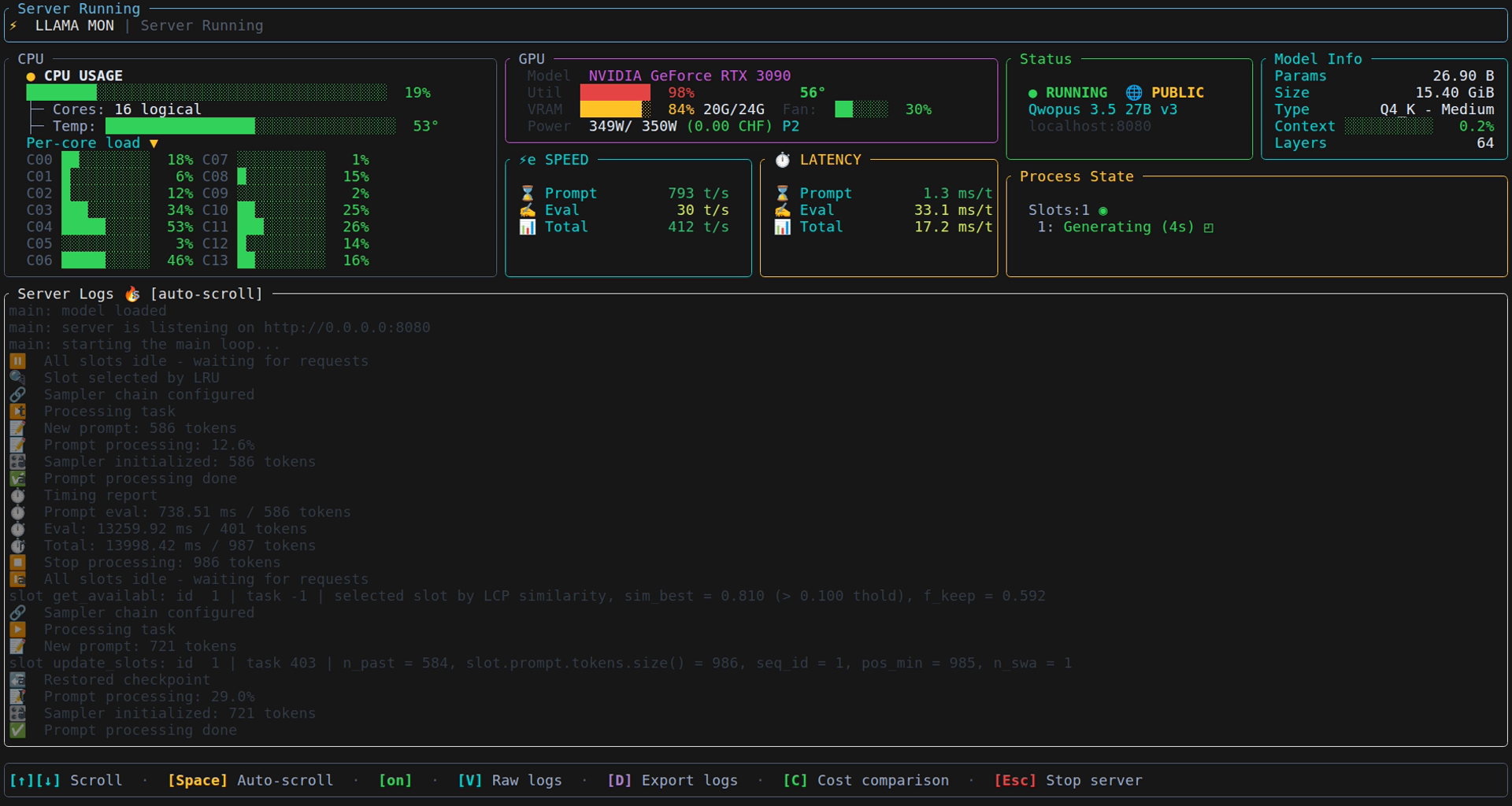Click the lightning bolt icon beside LLAMA MON

tap(15, 25)
